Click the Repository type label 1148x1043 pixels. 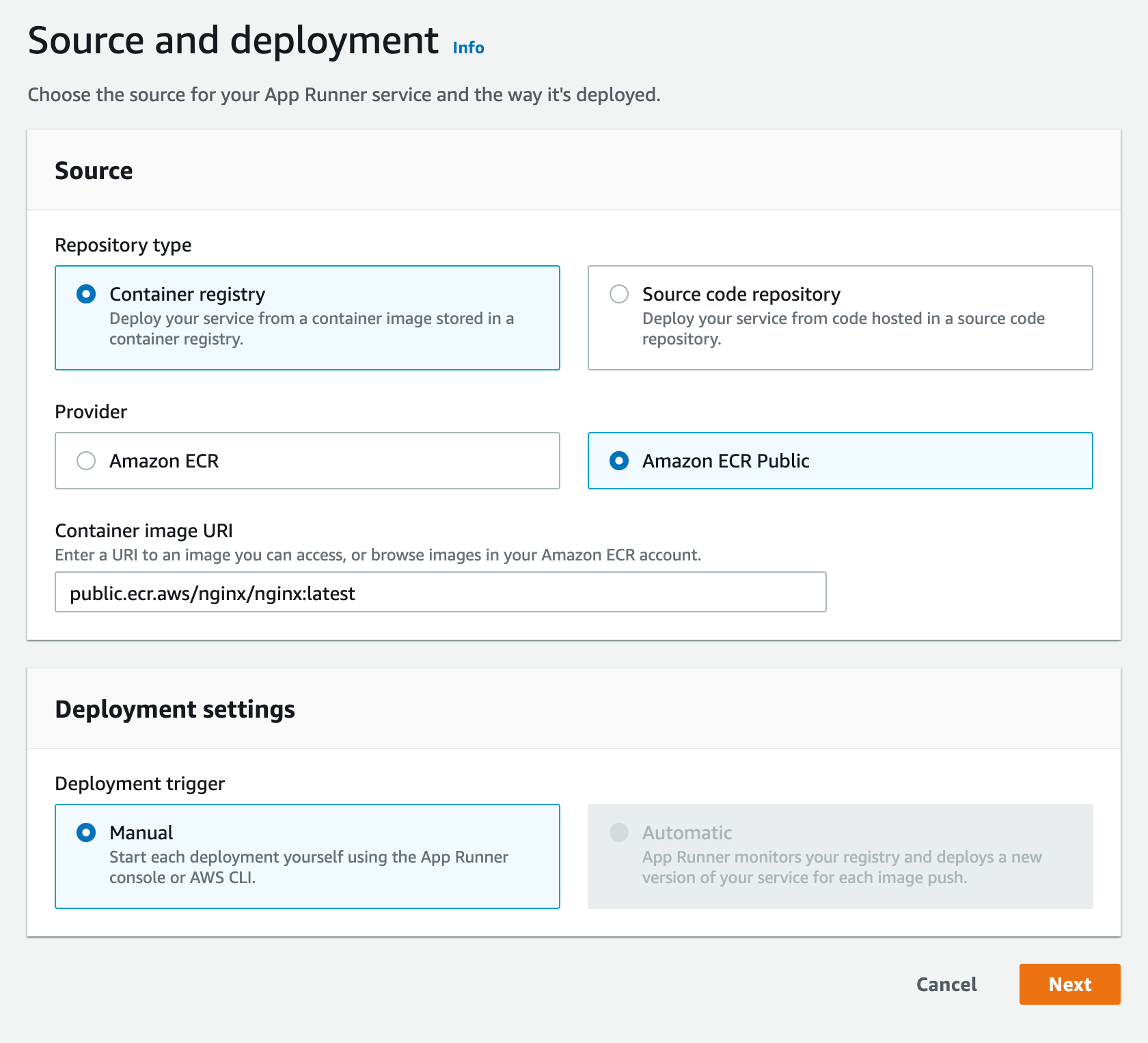[123, 245]
